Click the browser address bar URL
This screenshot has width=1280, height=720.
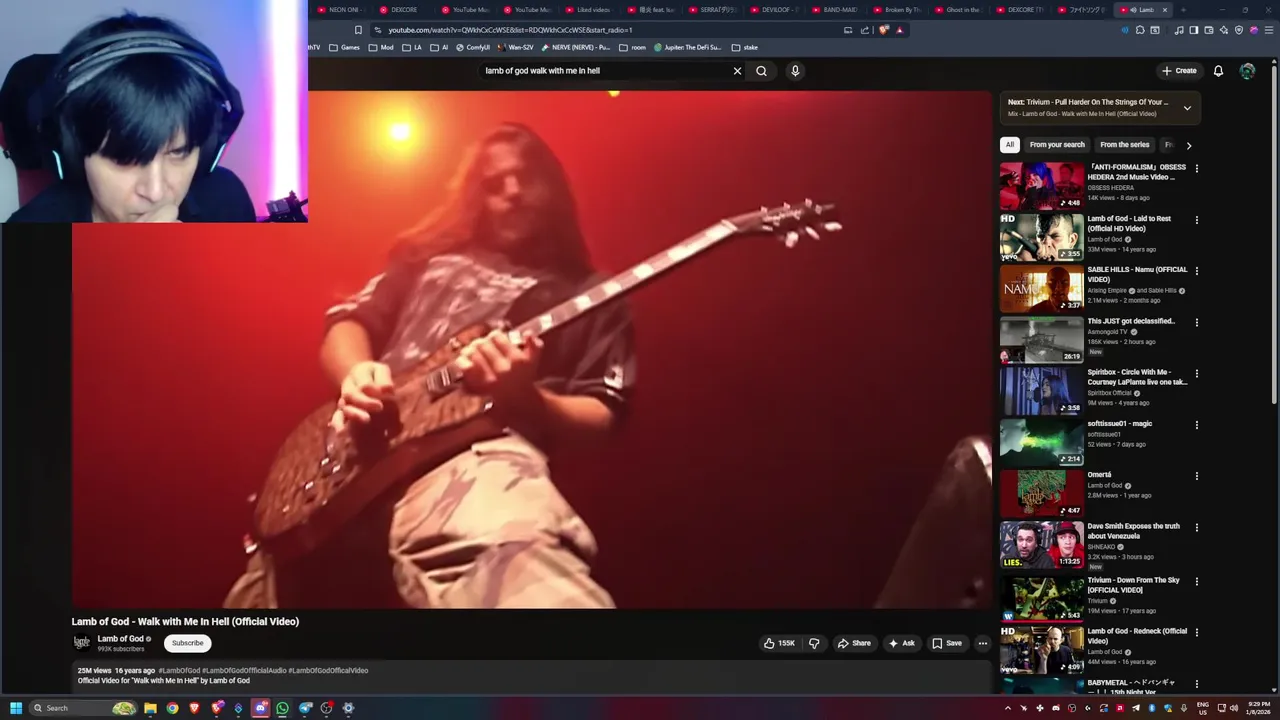point(510,30)
